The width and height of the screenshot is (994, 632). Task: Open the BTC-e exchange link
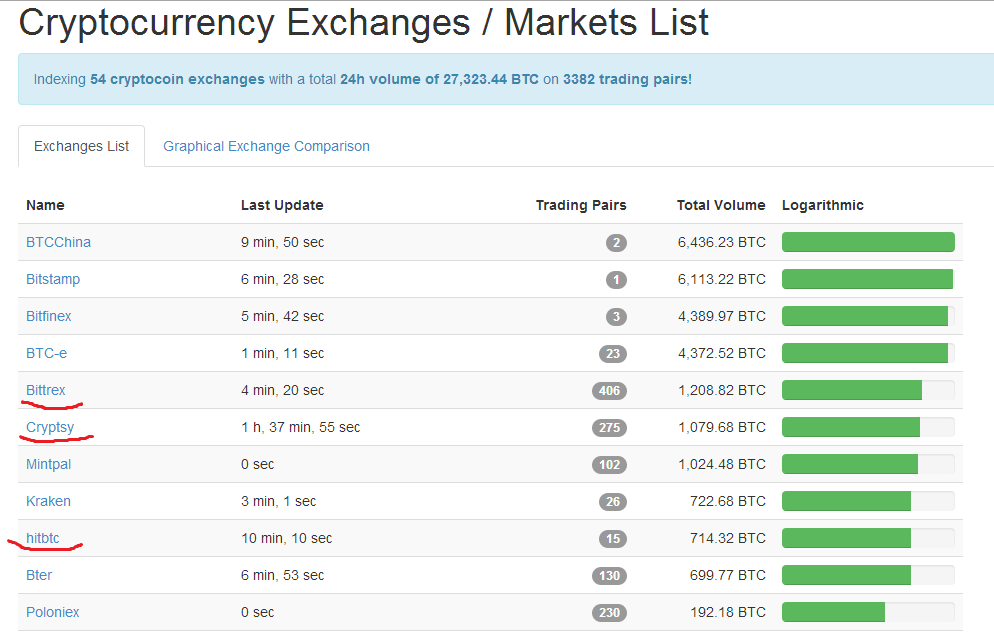[x=46, y=353]
